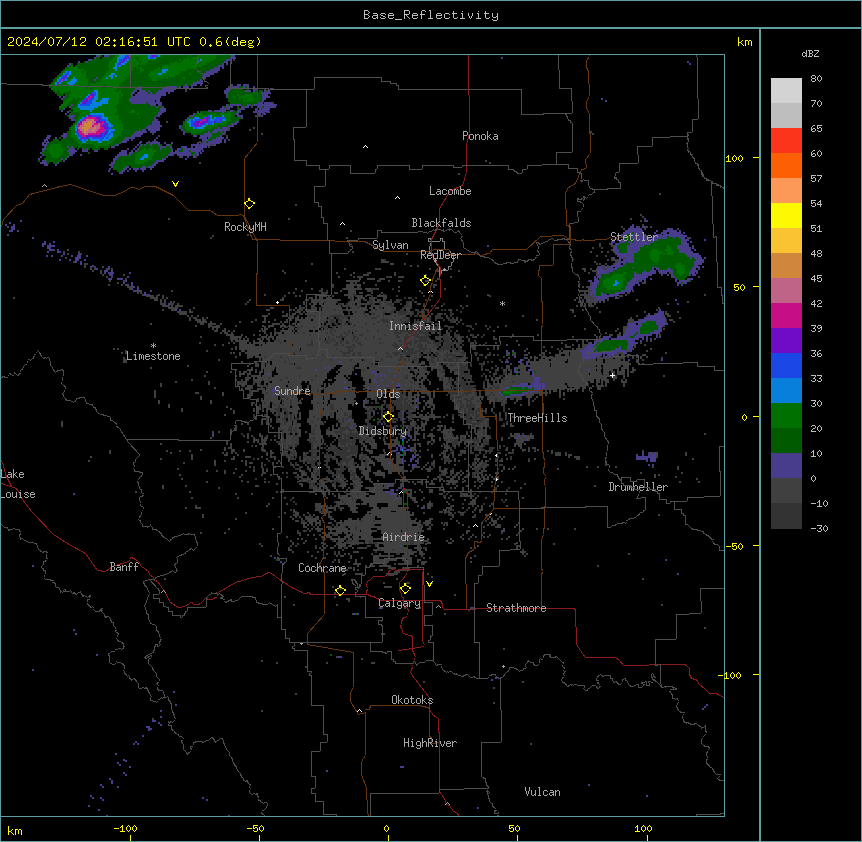Viewport: 862px width, 842px height.
Task: Click the Lacombe label
Action: (x=450, y=191)
